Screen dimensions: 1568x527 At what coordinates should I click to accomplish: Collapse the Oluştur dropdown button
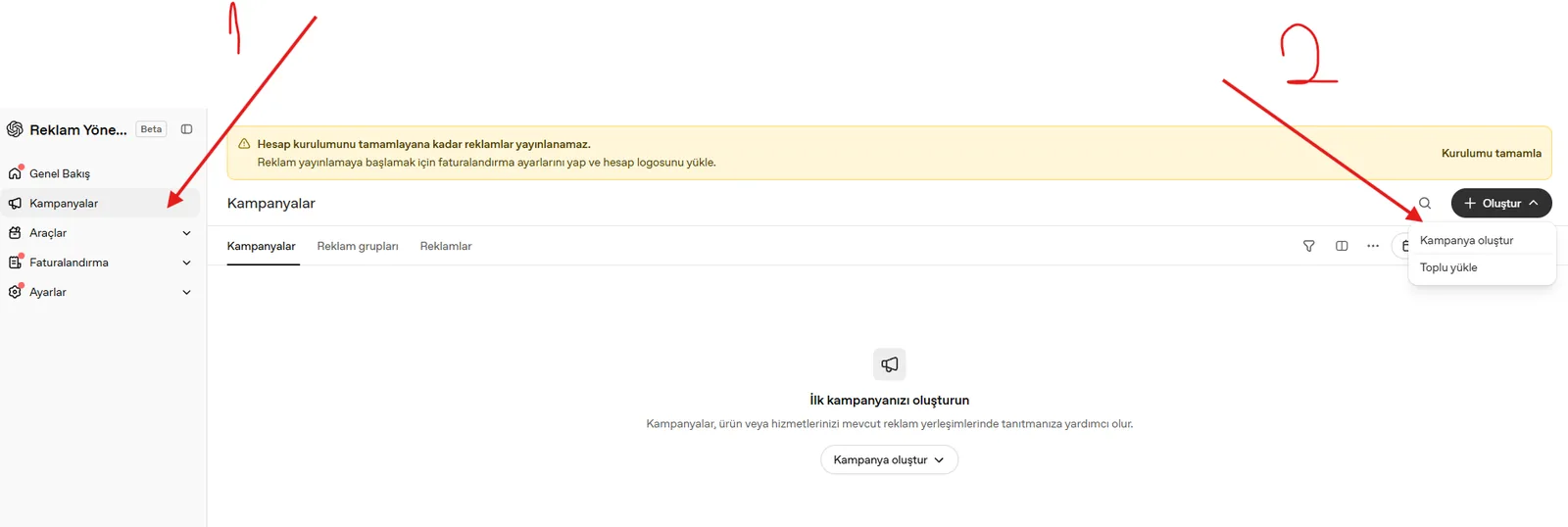1501,204
